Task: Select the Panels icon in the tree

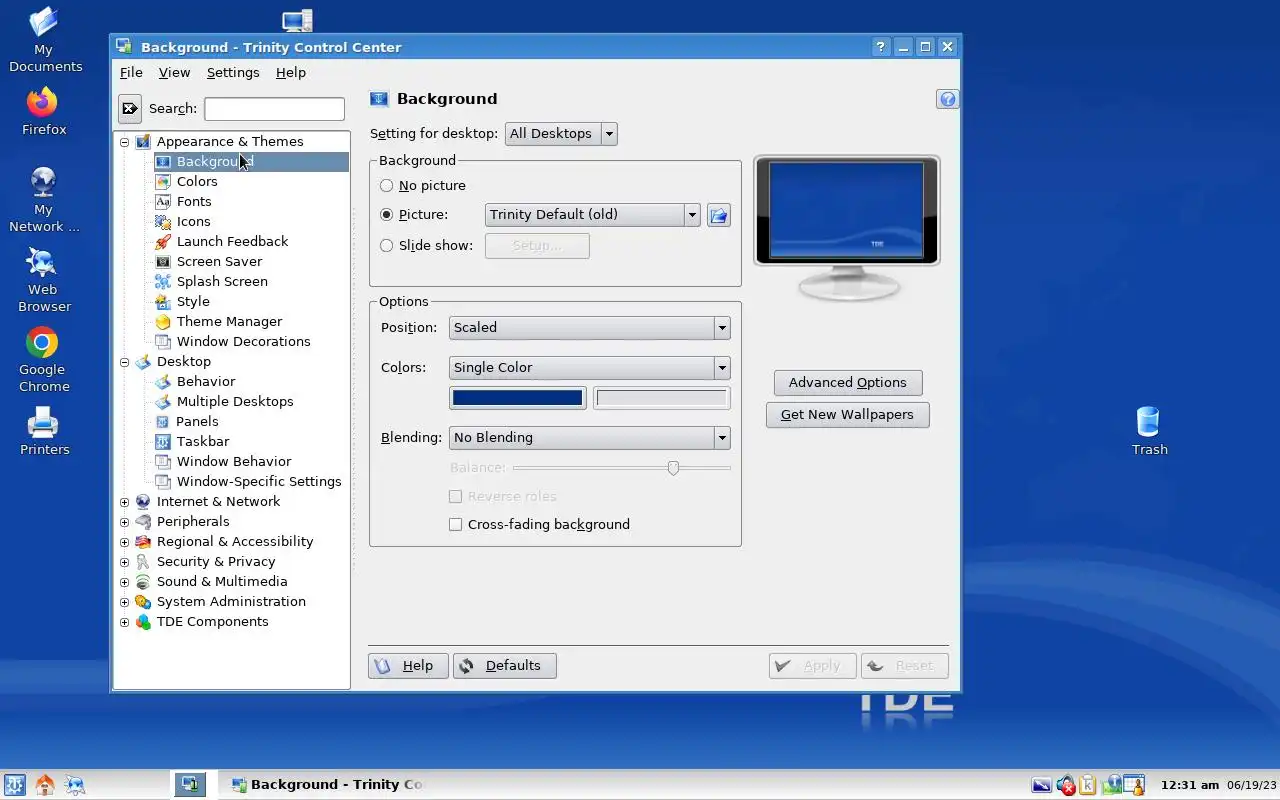Action: pyautogui.click(x=163, y=421)
